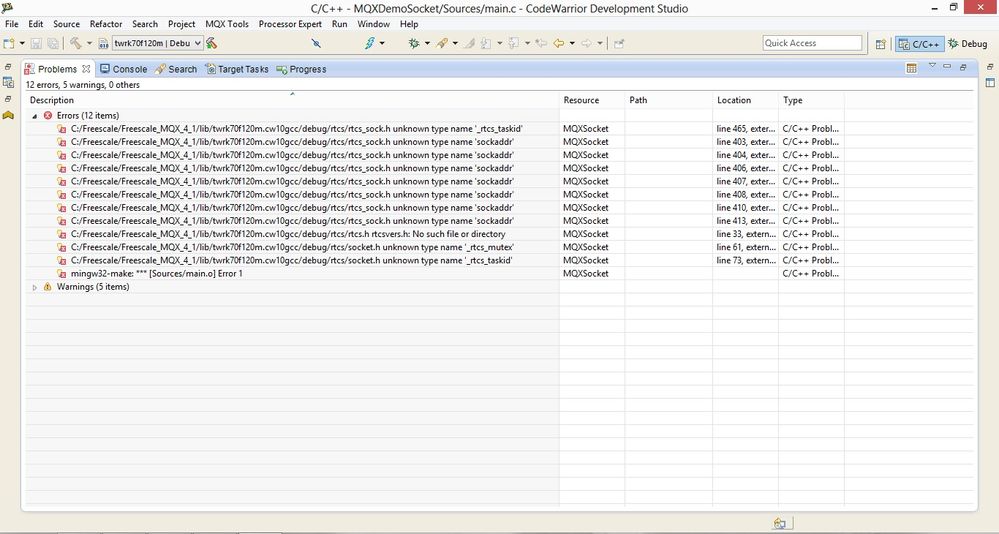Switch to the Console tab
This screenshot has width=999, height=534.
click(124, 69)
